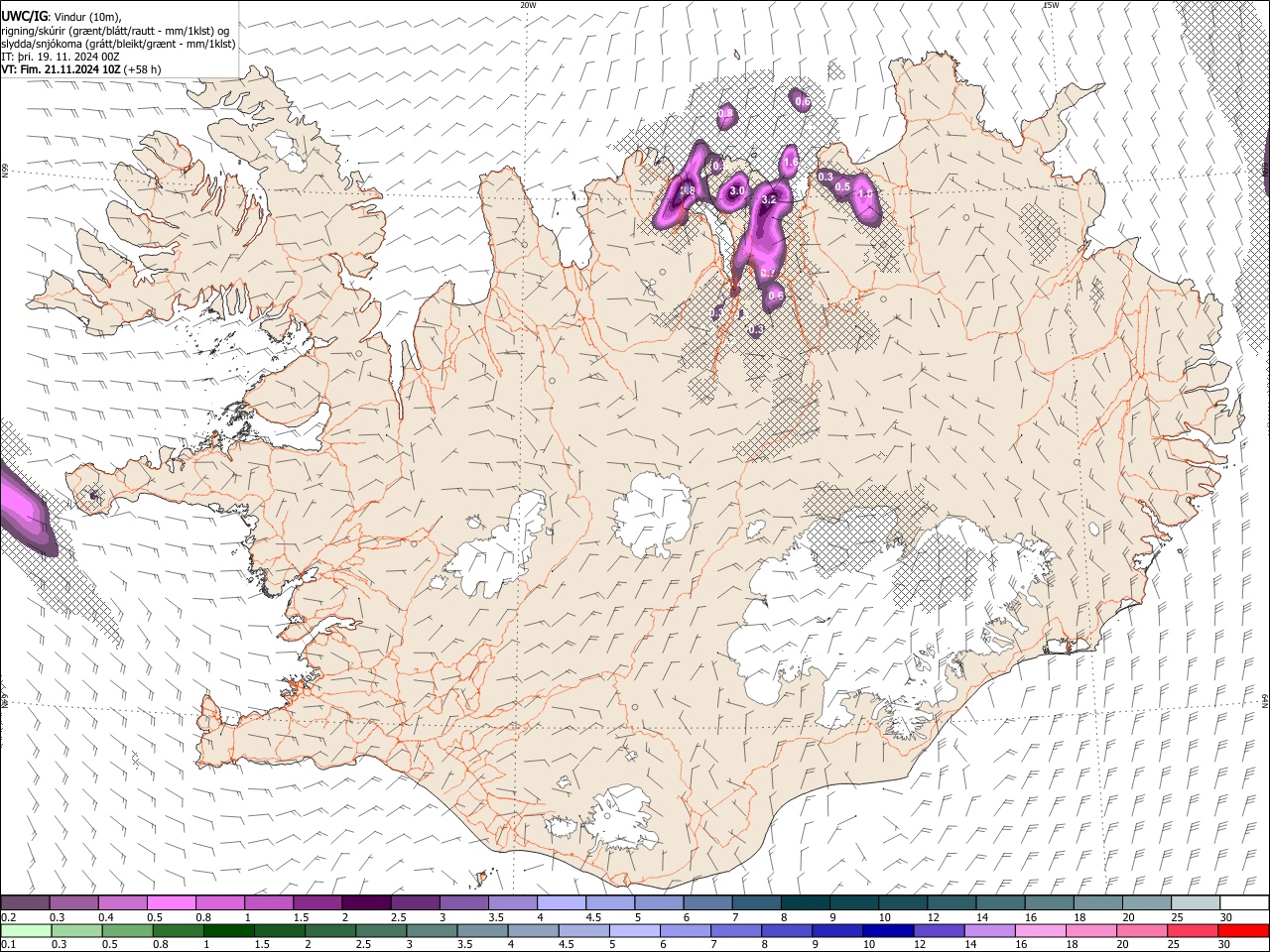Click the '3.0' precipitation value on the map

737,190
